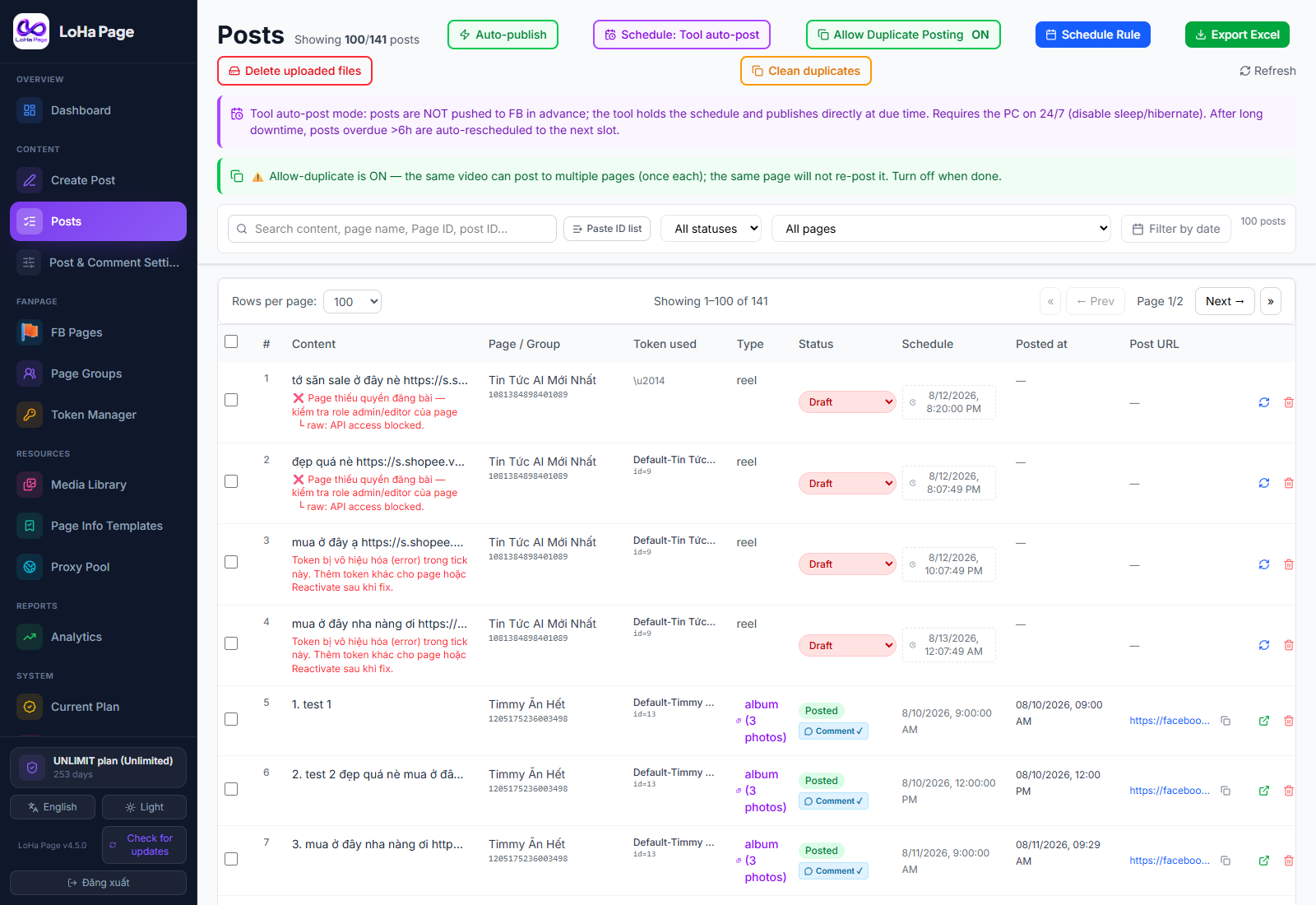Delete post row 1 with trash icon
The width and height of the screenshot is (1316, 905).
(x=1289, y=402)
